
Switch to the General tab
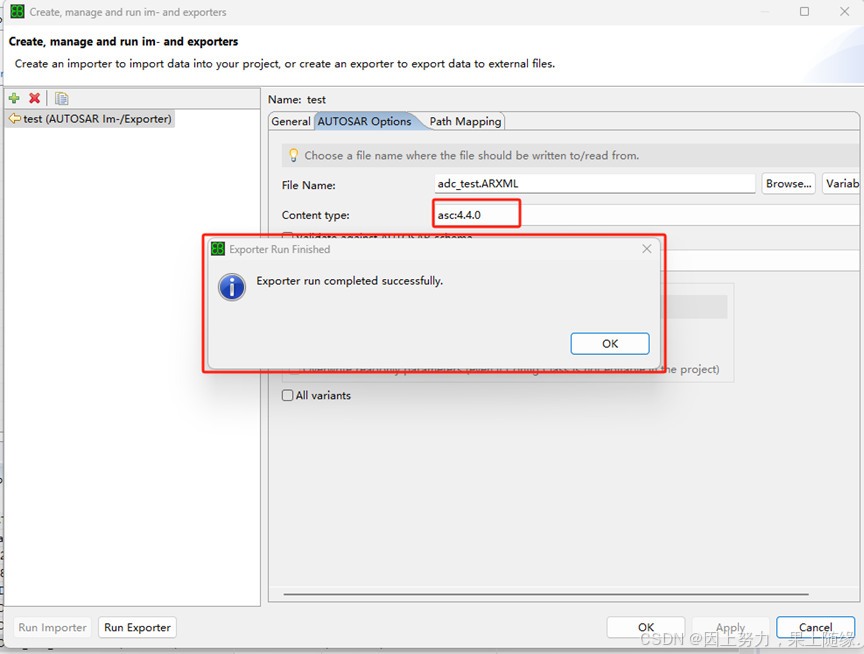(x=291, y=121)
